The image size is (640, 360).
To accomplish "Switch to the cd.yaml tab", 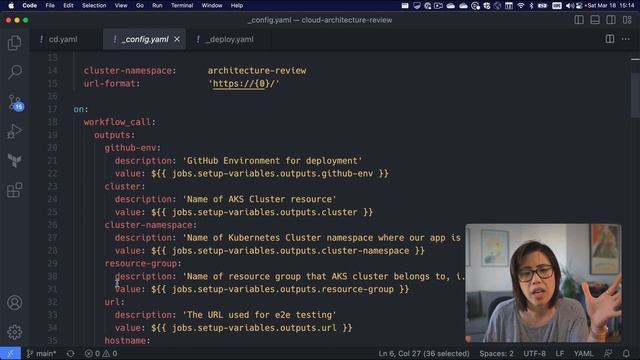I will coord(63,39).
